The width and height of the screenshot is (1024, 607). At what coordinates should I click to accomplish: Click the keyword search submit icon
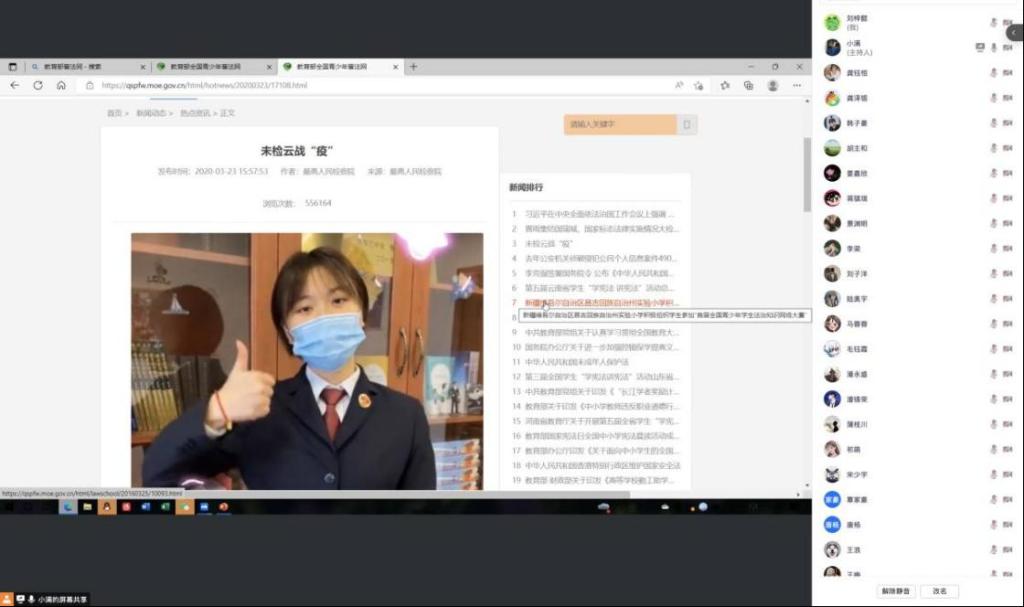coord(686,125)
